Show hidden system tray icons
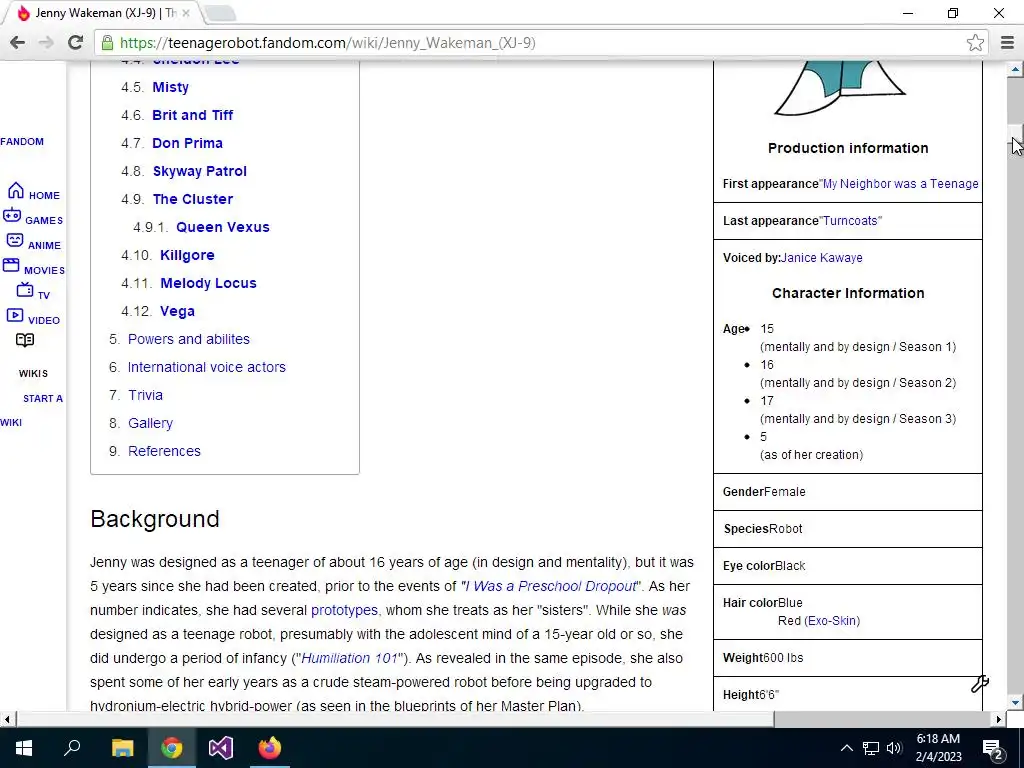This screenshot has width=1024, height=768. point(846,748)
